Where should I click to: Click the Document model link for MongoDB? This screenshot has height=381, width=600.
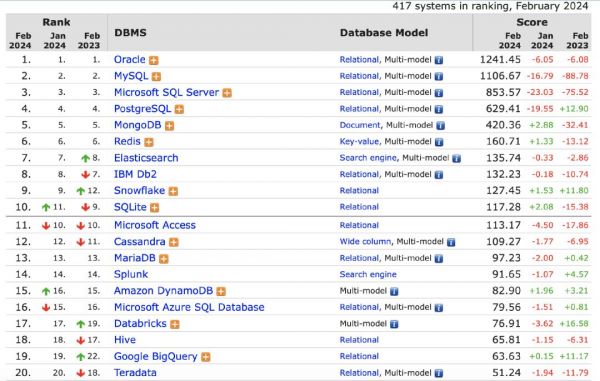coord(360,125)
